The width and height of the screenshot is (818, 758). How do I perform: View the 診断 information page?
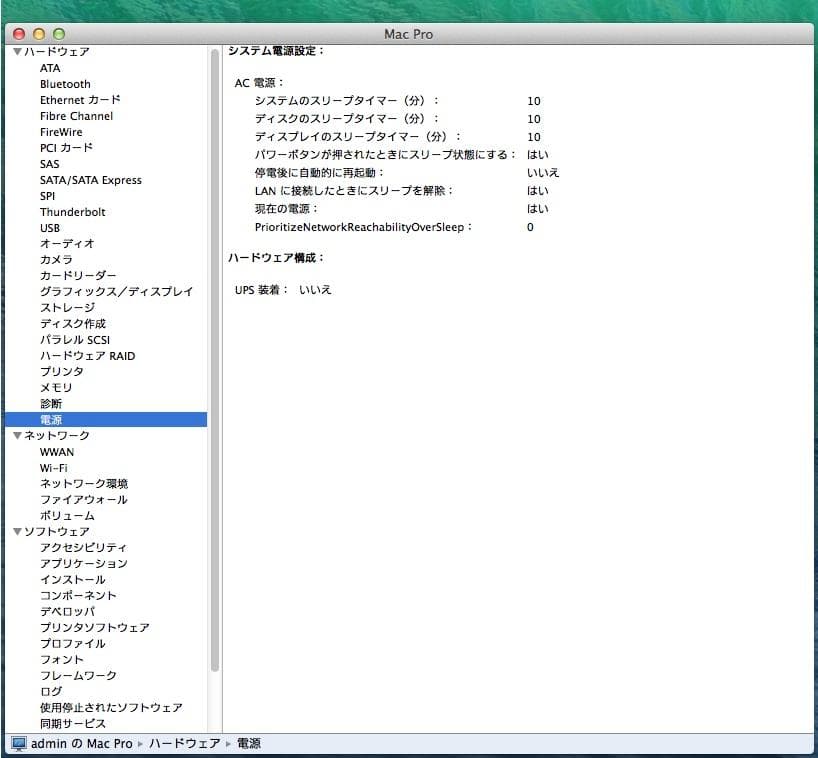(50, 403)
